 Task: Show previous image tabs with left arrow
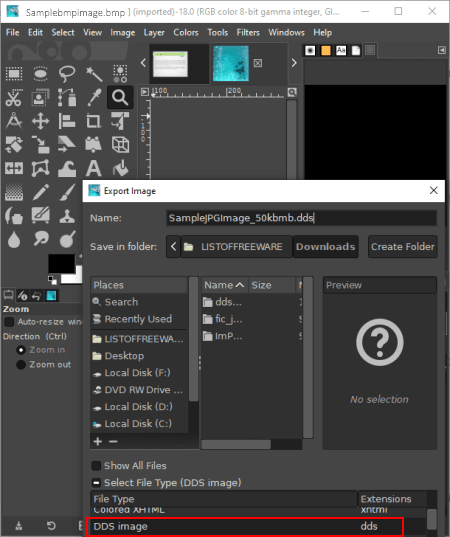coord(143,63)
